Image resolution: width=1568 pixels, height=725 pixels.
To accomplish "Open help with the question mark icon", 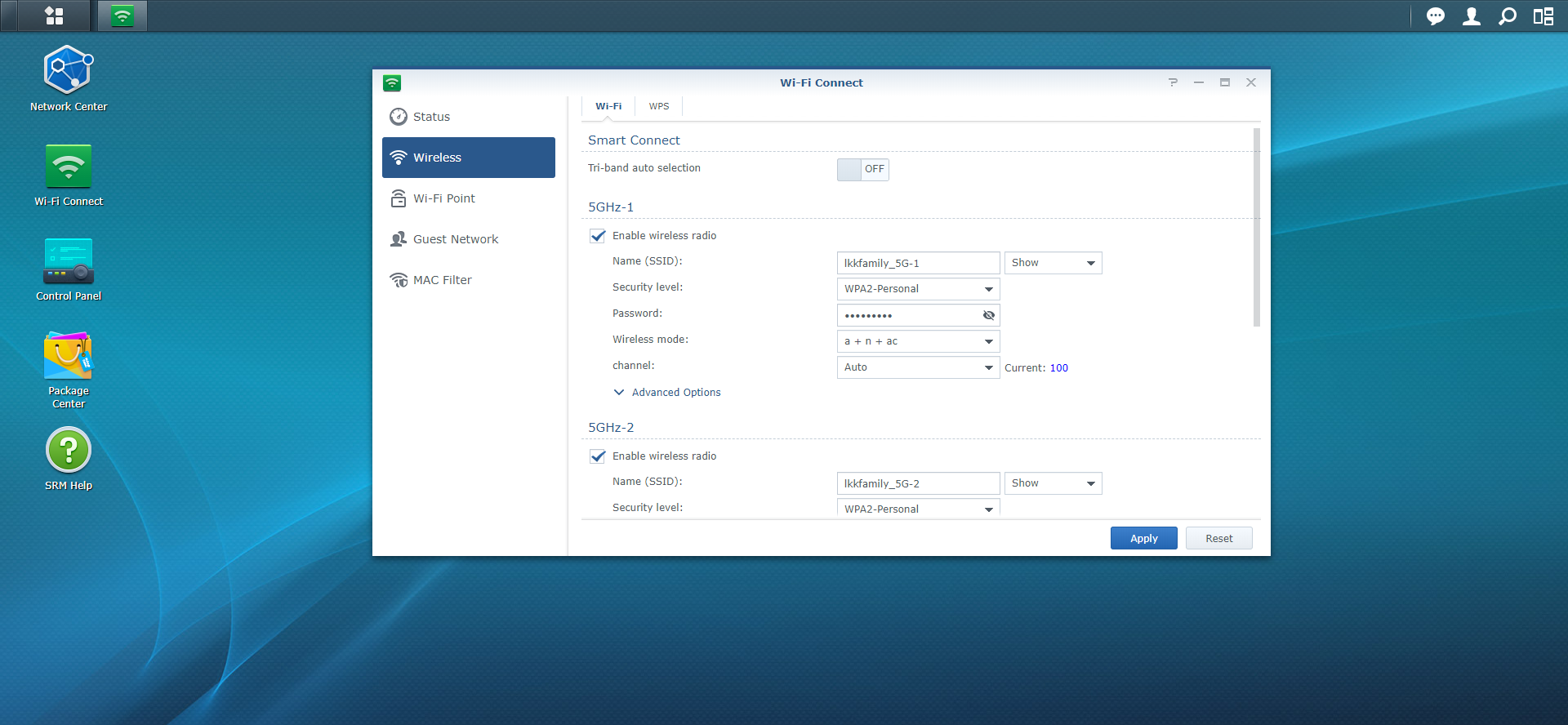I will pyautogui.click(x=1173, y=82).
